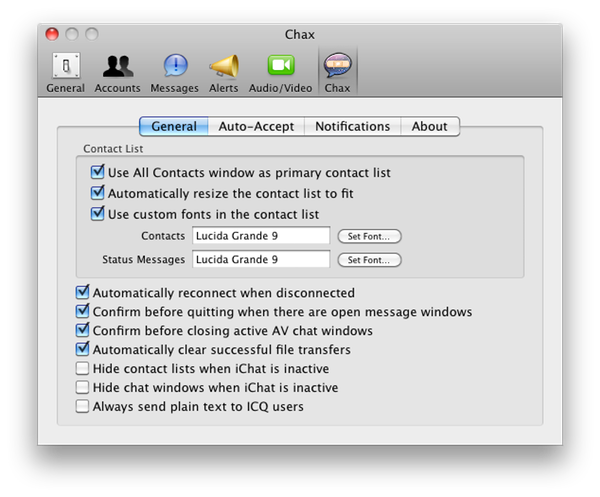Viewport: 600px width, 497px height.
Task: Click the Contact List section label
Action: coord(113,149)
